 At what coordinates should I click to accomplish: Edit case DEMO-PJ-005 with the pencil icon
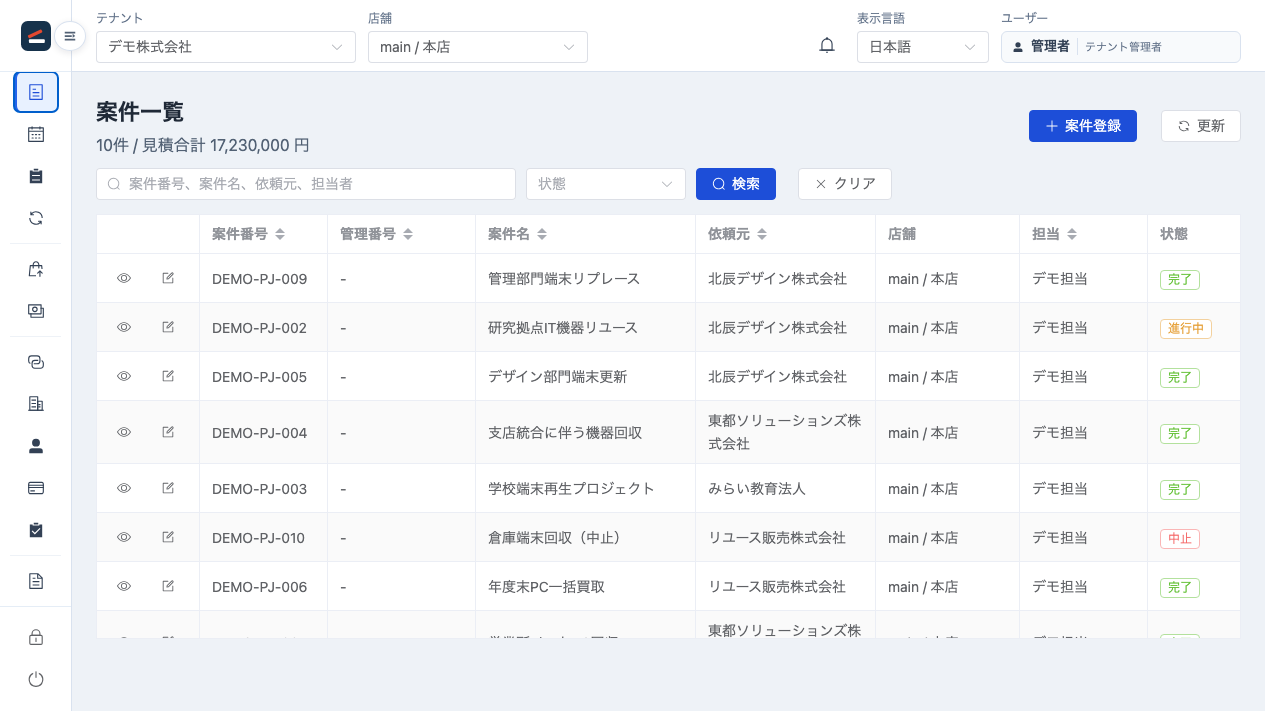(x=168, y=376)
